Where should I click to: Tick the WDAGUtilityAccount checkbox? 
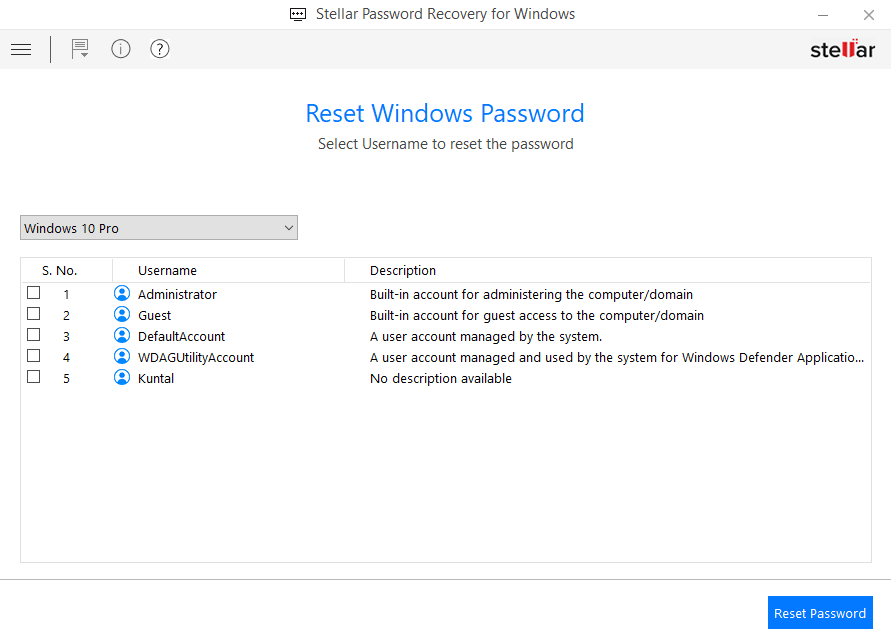[x=34, y=356]
